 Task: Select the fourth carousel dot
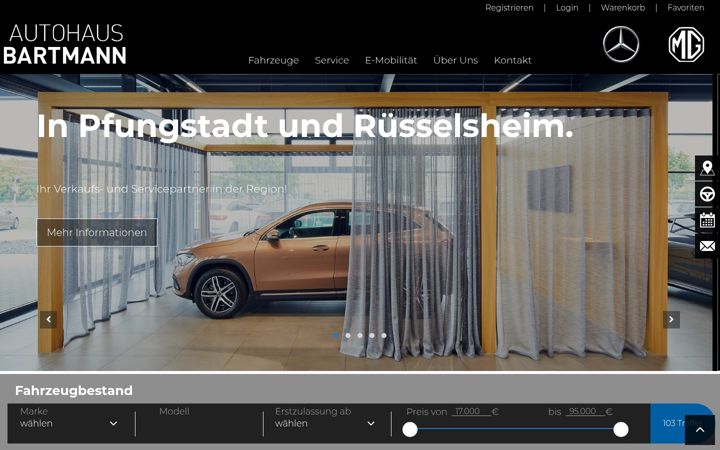tap(372, 335)
